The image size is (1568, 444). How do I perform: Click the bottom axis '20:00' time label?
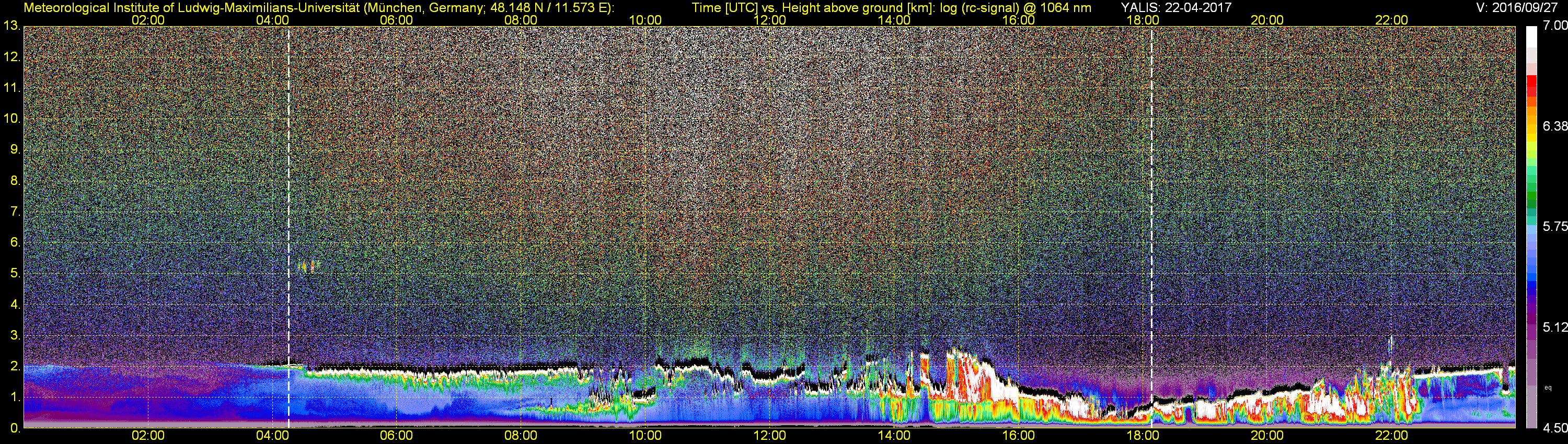click(x=1267, y=436)
